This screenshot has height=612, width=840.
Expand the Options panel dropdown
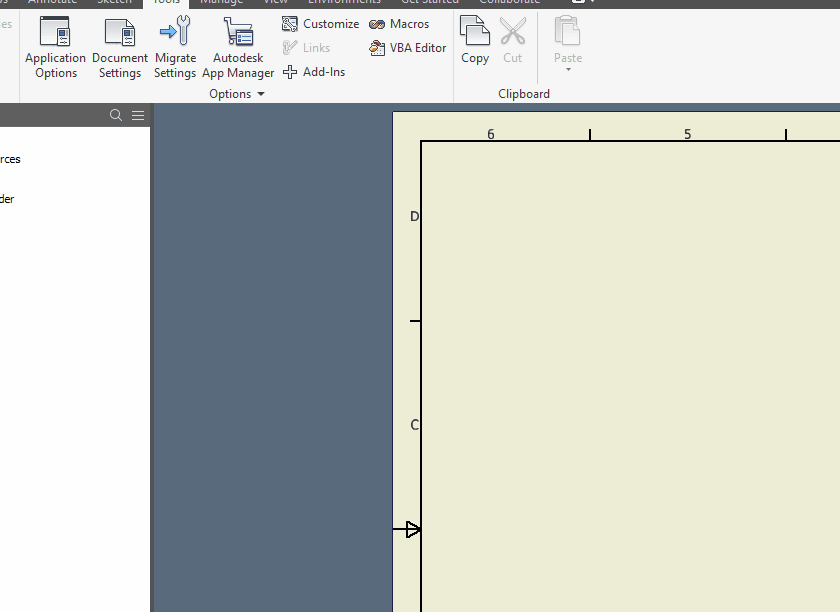[259, 93]
